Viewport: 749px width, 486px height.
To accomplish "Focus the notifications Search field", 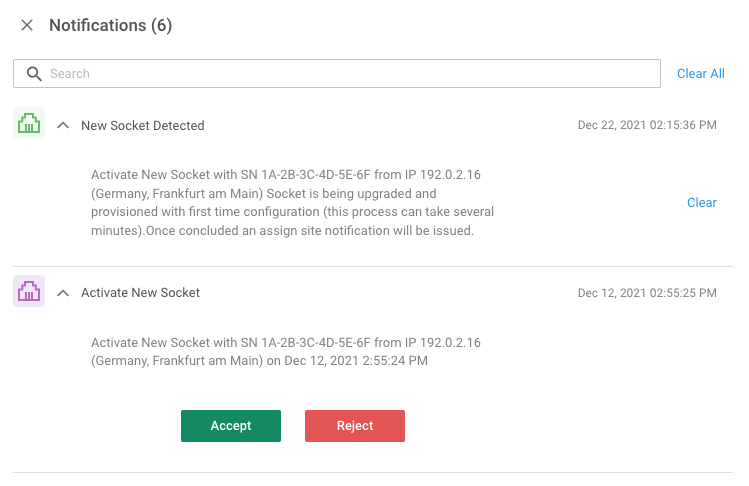I will point(350,74).
